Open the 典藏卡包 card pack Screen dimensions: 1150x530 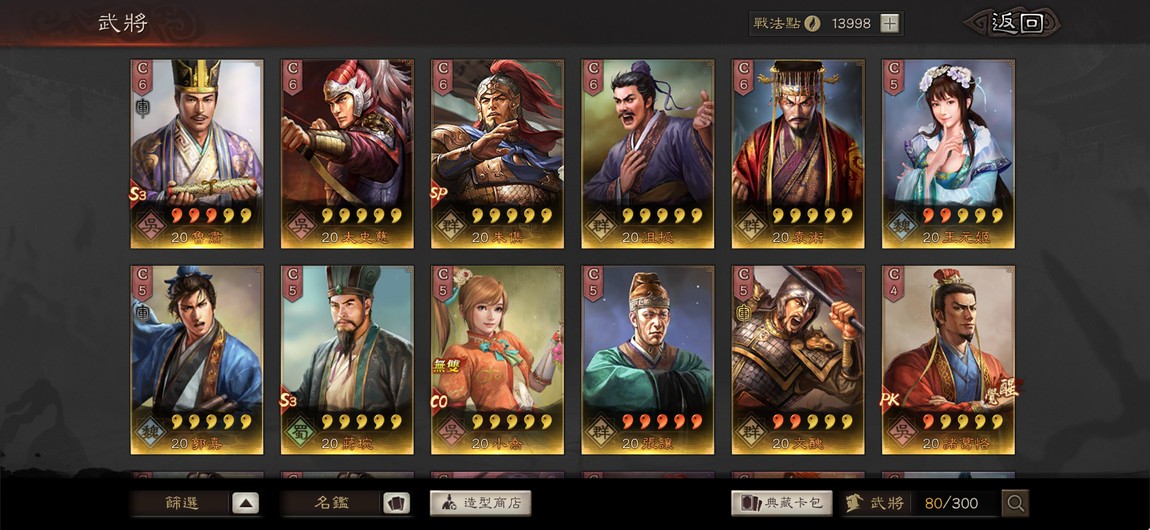click(781, 503)
